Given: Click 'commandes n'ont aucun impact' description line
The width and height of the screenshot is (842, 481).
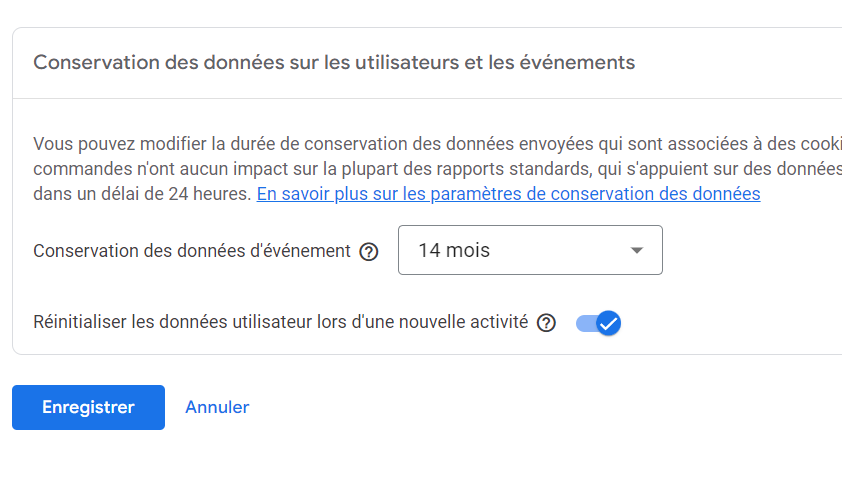Looking at the screenshot, I should click(x=437, y=169).
